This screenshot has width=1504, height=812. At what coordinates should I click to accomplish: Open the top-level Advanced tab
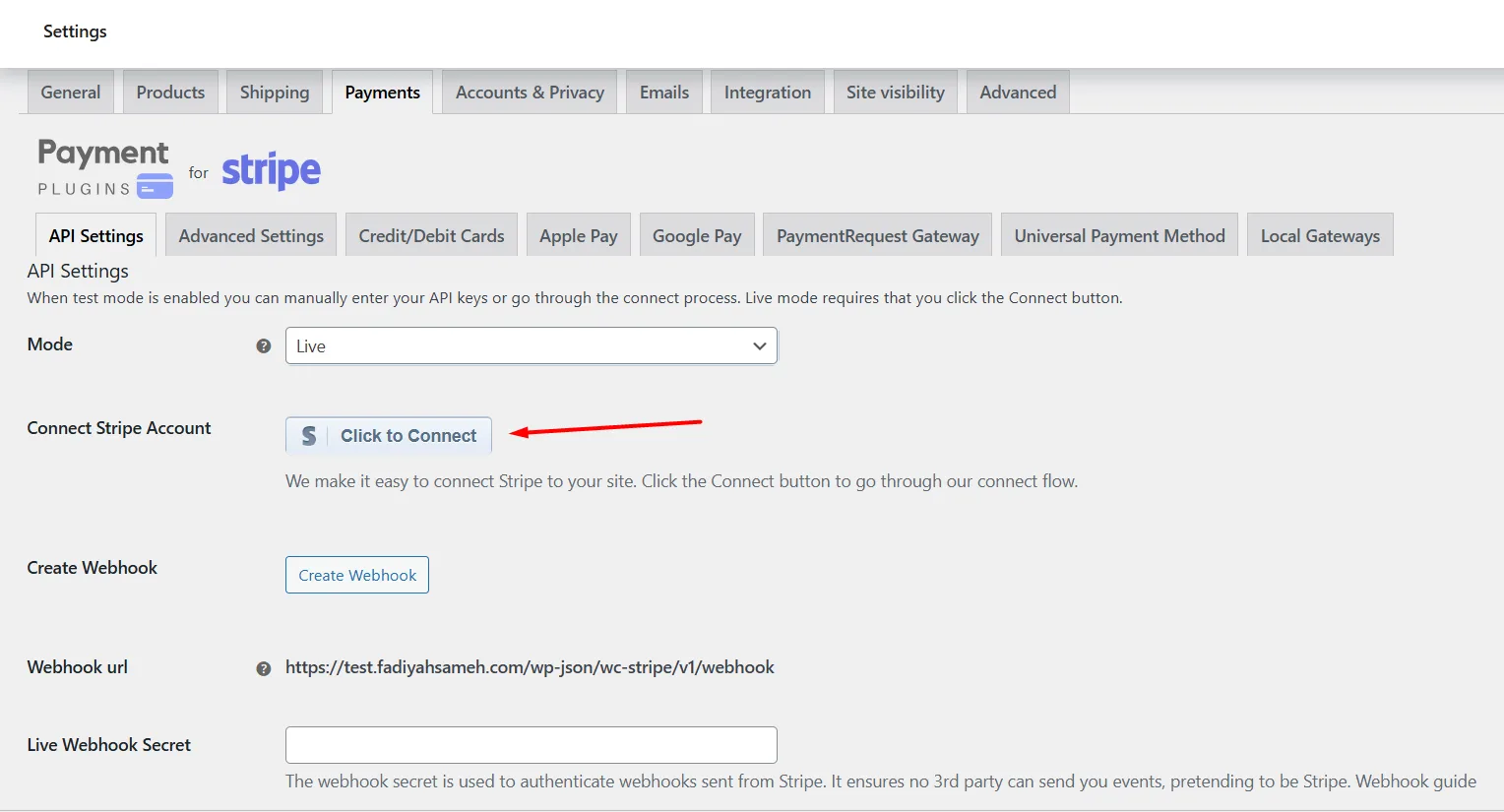(x=1018, y=92)
